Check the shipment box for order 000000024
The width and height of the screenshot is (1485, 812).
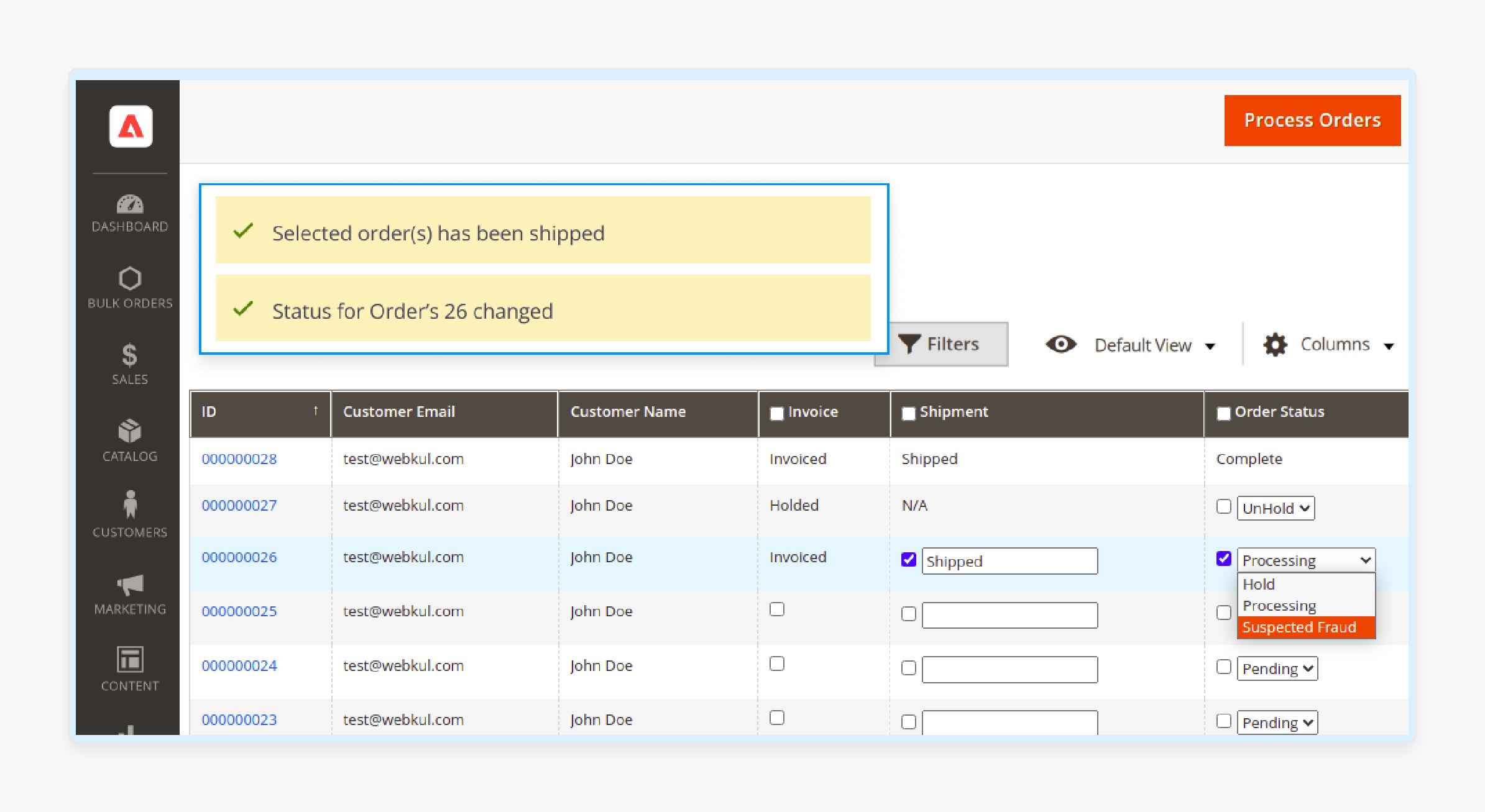[x=908, y=668]
